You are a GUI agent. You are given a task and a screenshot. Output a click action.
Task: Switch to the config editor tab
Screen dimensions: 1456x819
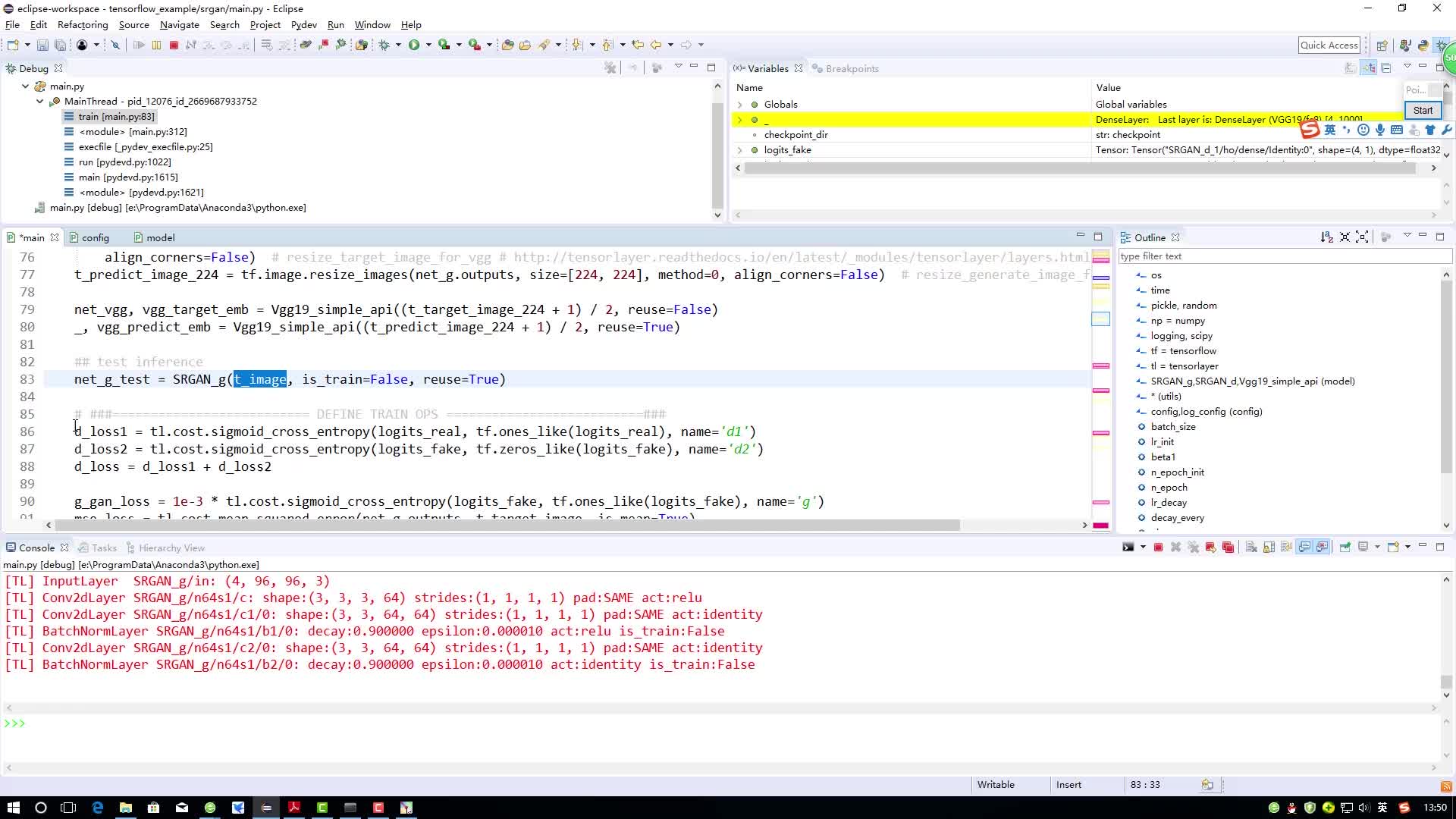(89, 237)
